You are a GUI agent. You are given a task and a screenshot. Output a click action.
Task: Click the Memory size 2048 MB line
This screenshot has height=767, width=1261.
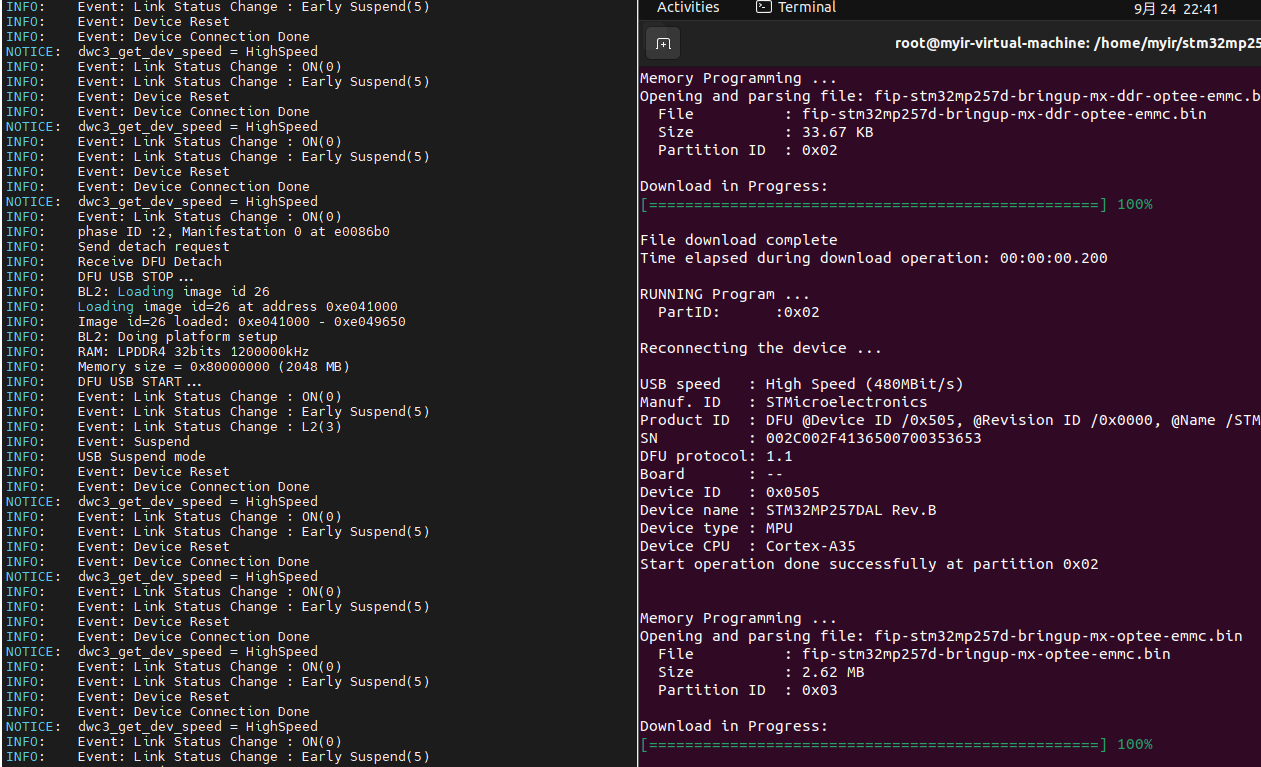point(213,366)
